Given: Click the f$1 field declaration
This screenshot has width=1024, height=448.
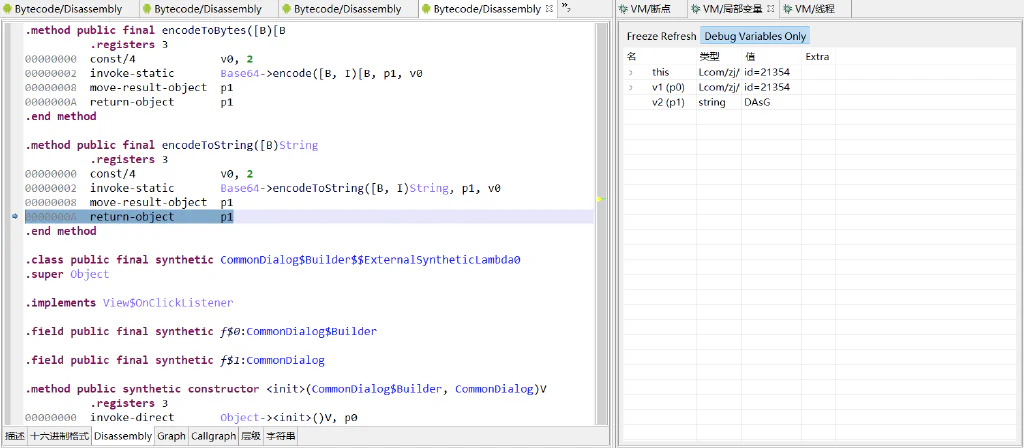Looking at the screenshot, I should click(175, 360).
